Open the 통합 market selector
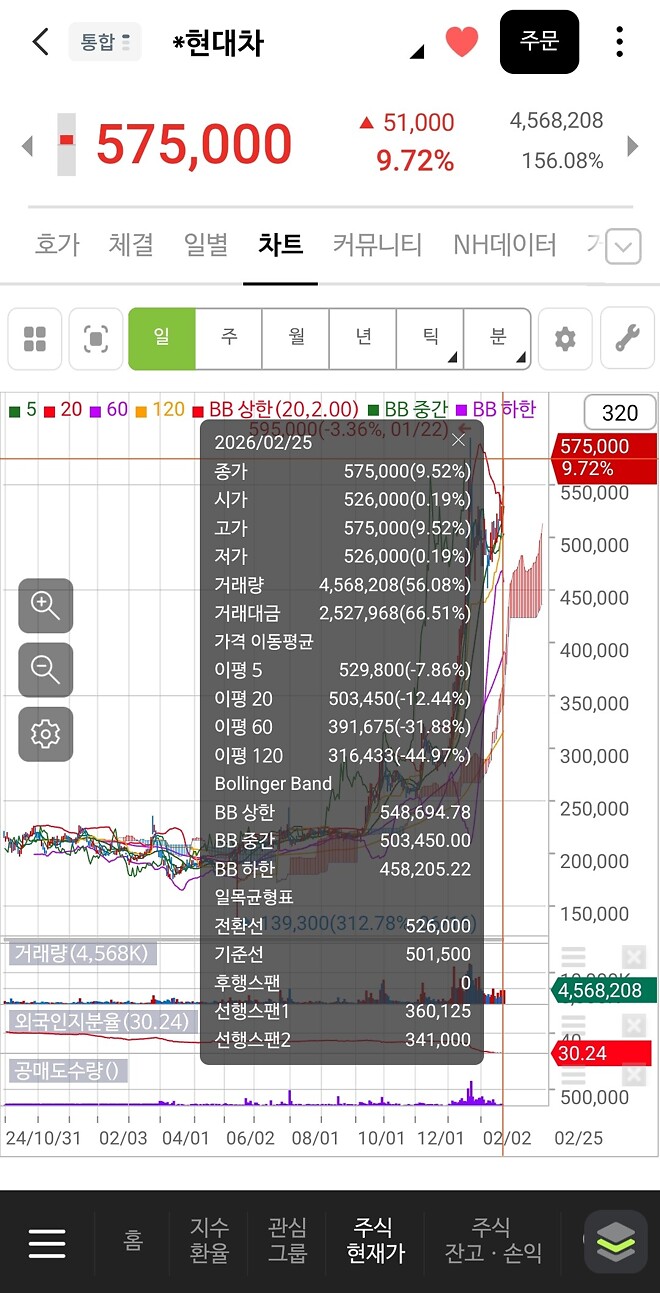The height and width of the screenshot is (1293, 660). coord(105,42)
